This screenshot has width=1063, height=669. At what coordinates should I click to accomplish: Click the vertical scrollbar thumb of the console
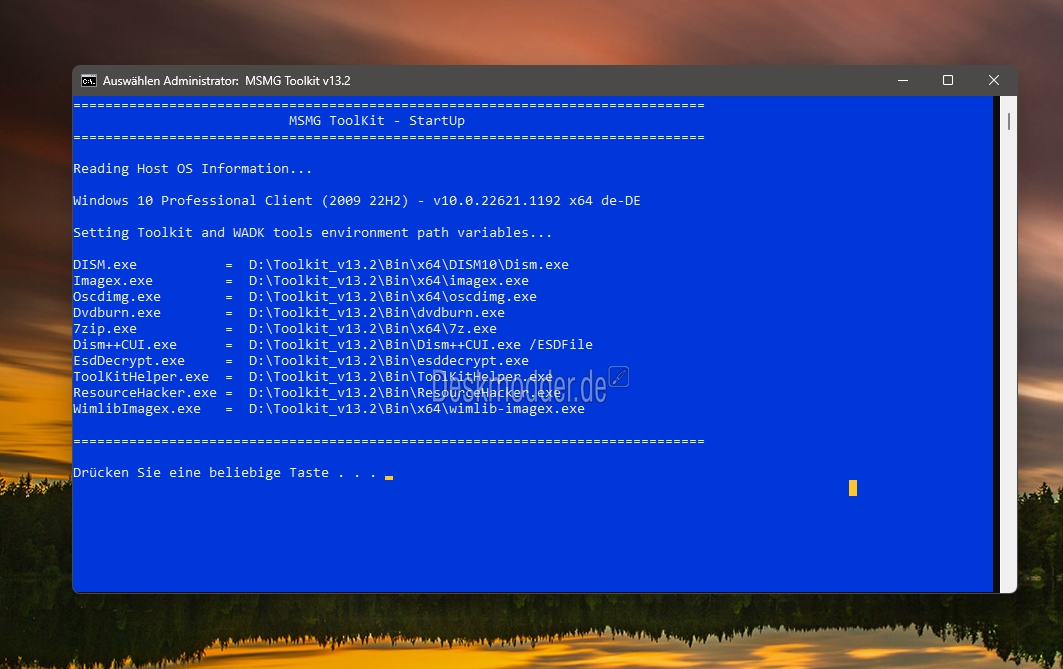1009,121
